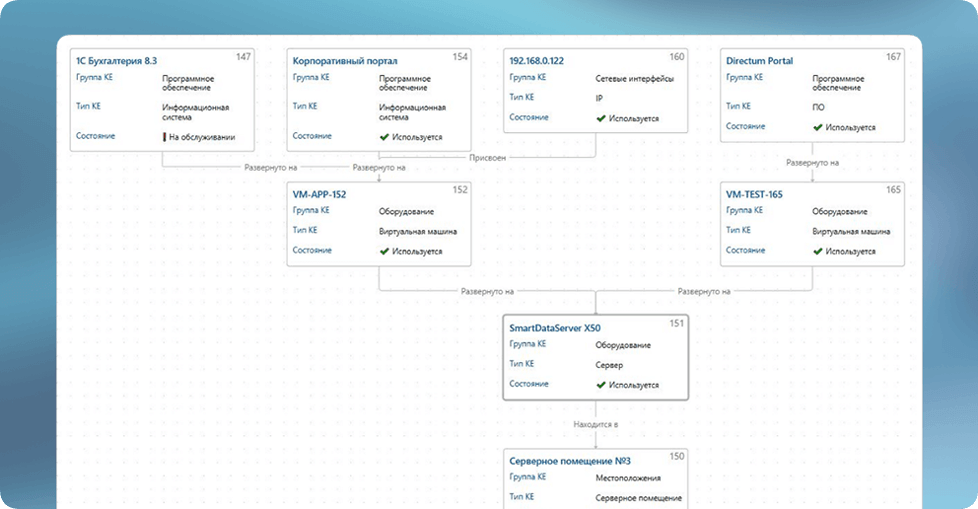This screenshot has width=978, height=509.
Task: Select the VM-TEST-165 node title
Action: coord(755,194)
